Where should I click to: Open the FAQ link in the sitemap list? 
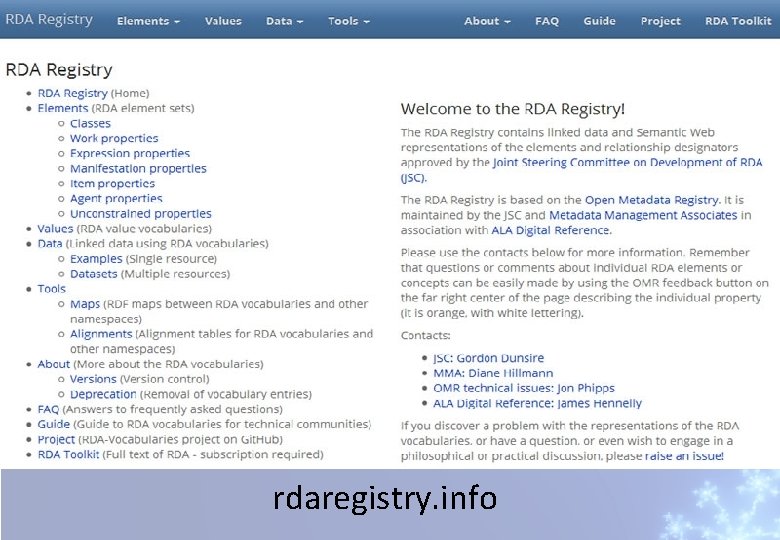pyautogui.click(x=48, y=409)
